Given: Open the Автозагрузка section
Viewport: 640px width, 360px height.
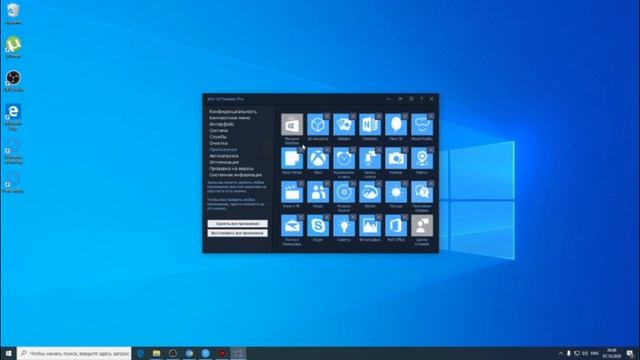Looking at the screenshot, I should 224,156.
